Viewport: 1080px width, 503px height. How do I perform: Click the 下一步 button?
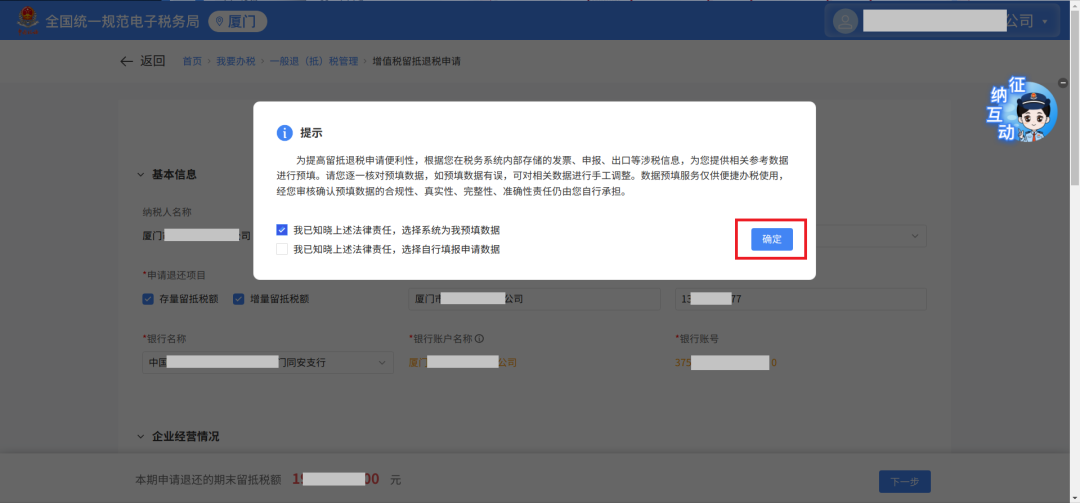(904, 482)
